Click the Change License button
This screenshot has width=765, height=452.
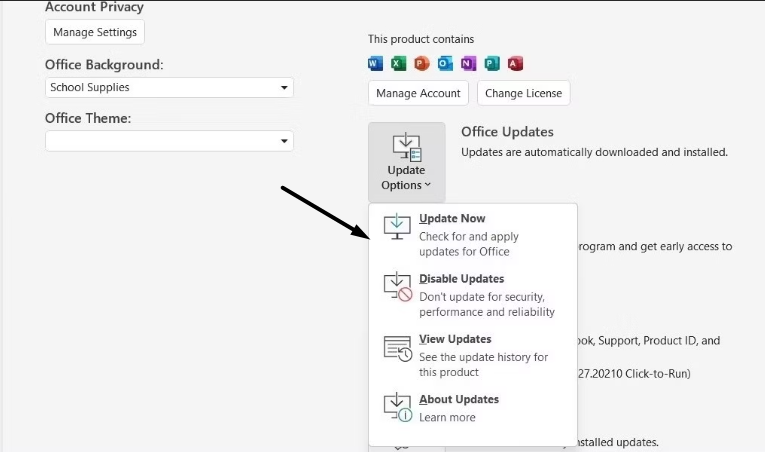(523, 93)
